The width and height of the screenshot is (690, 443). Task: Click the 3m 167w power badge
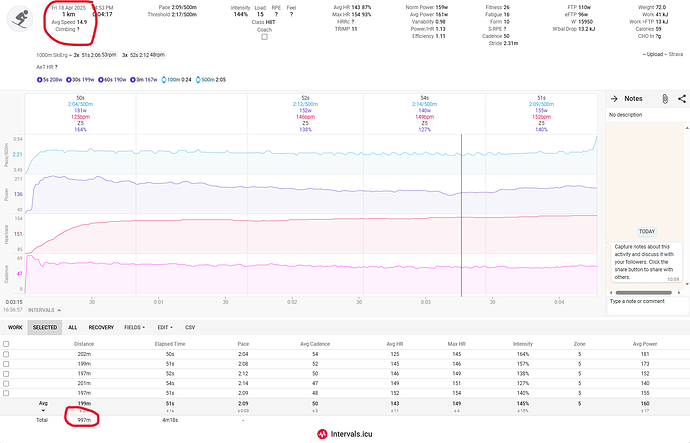coord(143,80)
